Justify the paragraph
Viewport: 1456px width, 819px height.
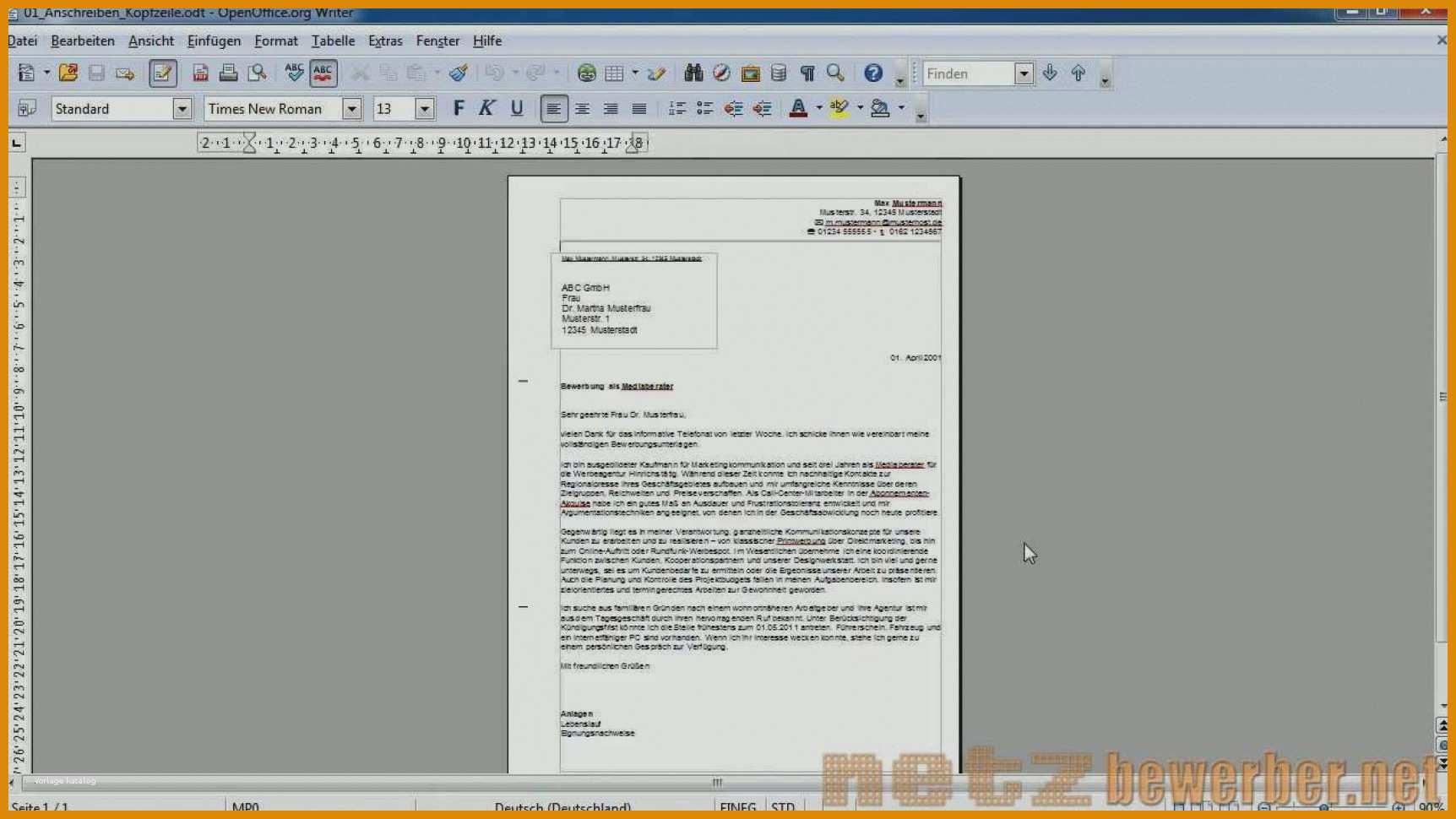639,108
